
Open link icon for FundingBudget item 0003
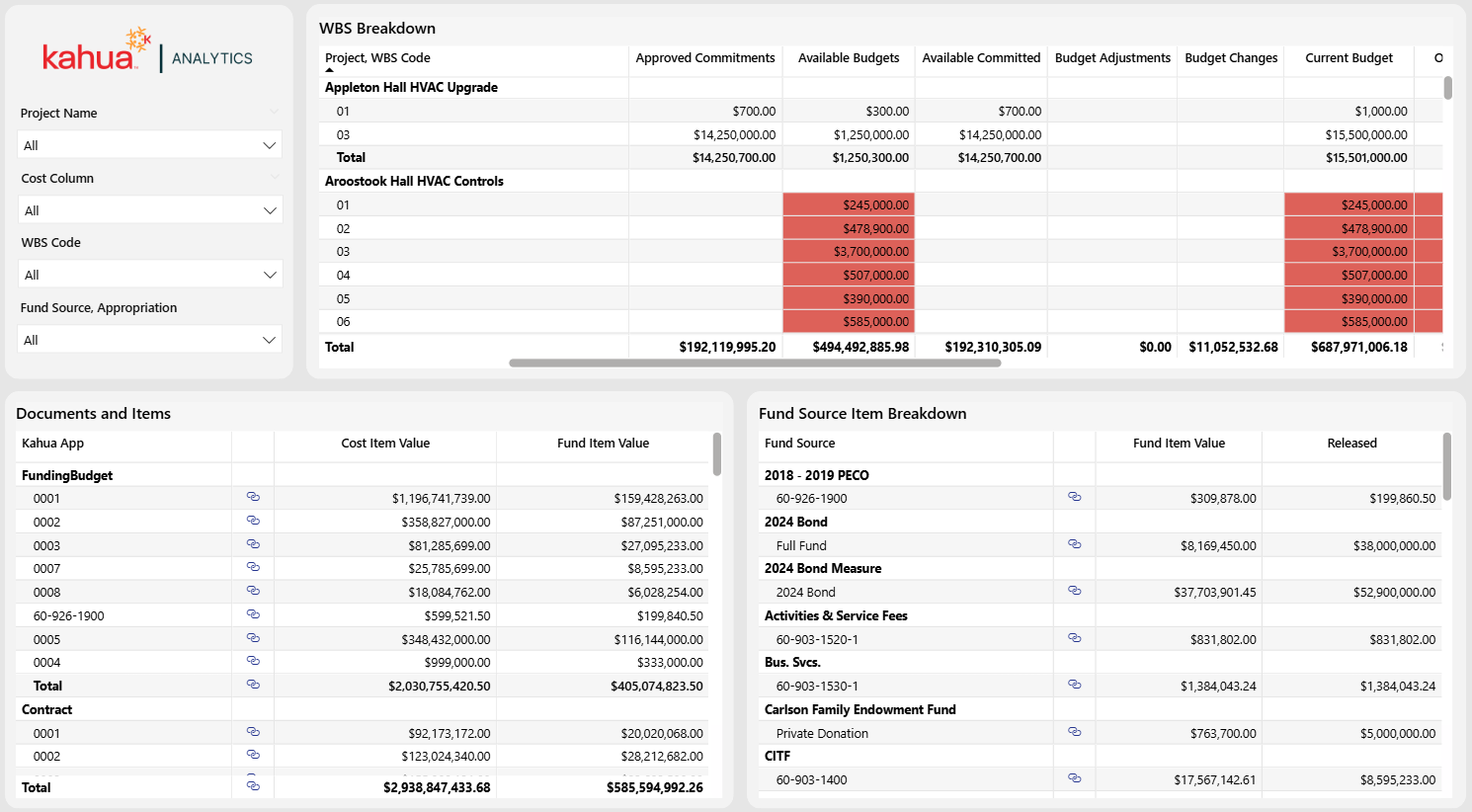click(x=253, y=544)
